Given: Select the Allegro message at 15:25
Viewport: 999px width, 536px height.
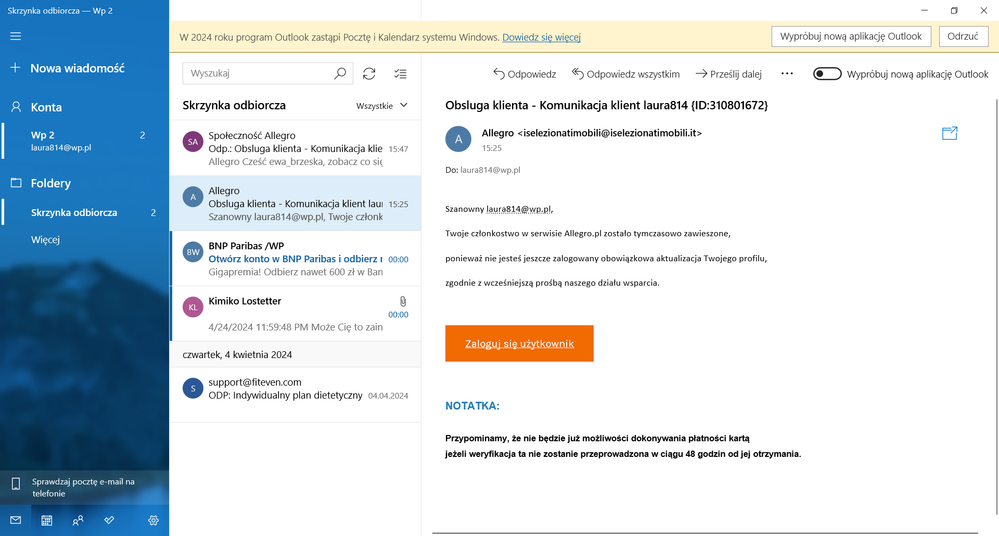Looking at the screenshot, I should [295, 203].
